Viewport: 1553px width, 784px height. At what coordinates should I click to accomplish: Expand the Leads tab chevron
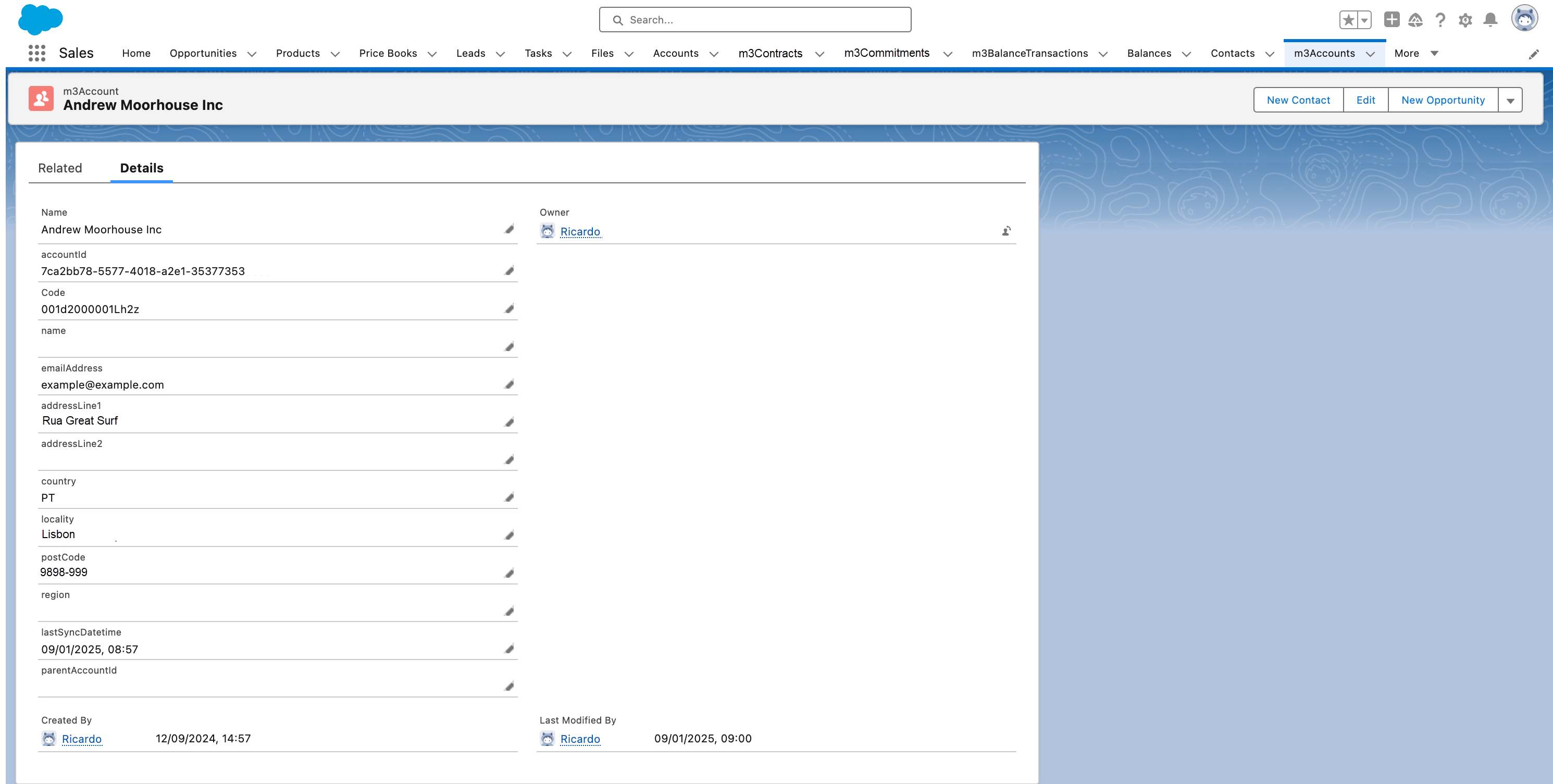tap(500, 54)
